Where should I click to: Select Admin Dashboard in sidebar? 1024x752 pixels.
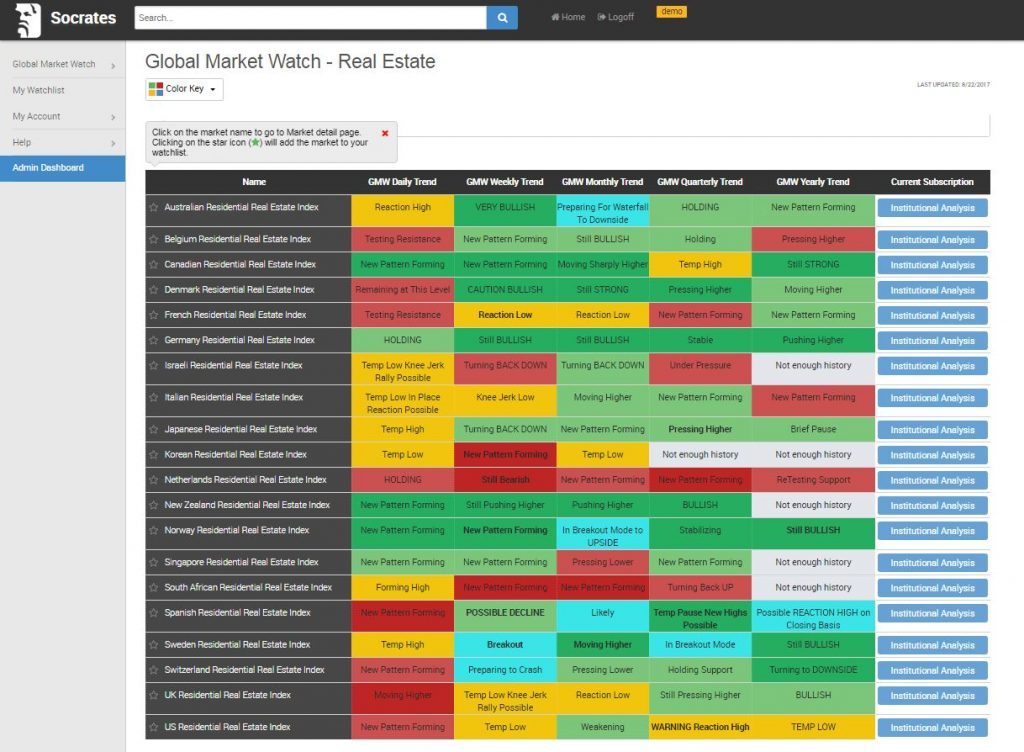point(48,168)
